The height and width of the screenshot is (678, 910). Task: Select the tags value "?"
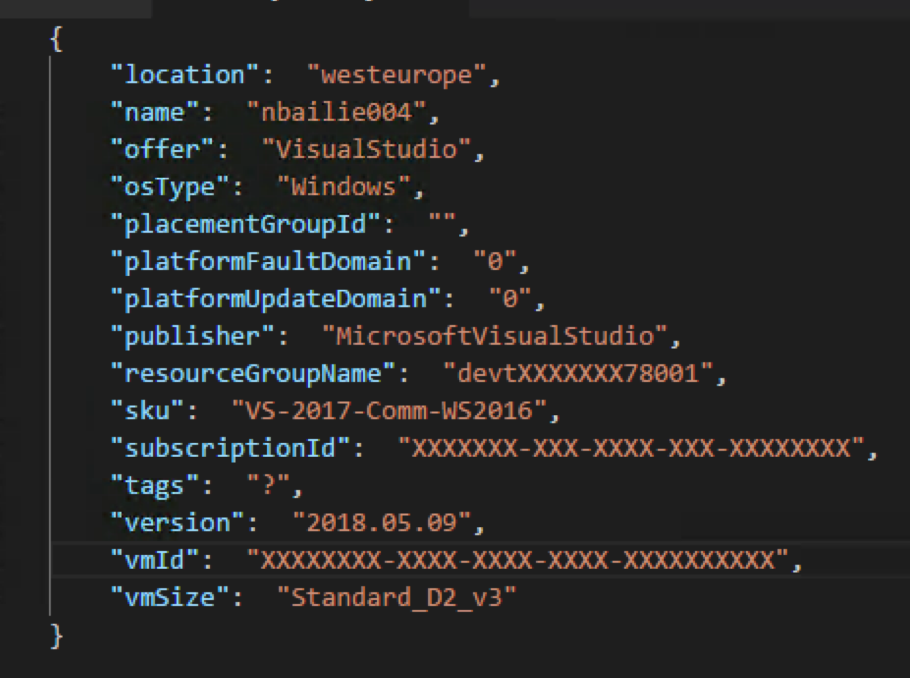(x=268, y=485)
